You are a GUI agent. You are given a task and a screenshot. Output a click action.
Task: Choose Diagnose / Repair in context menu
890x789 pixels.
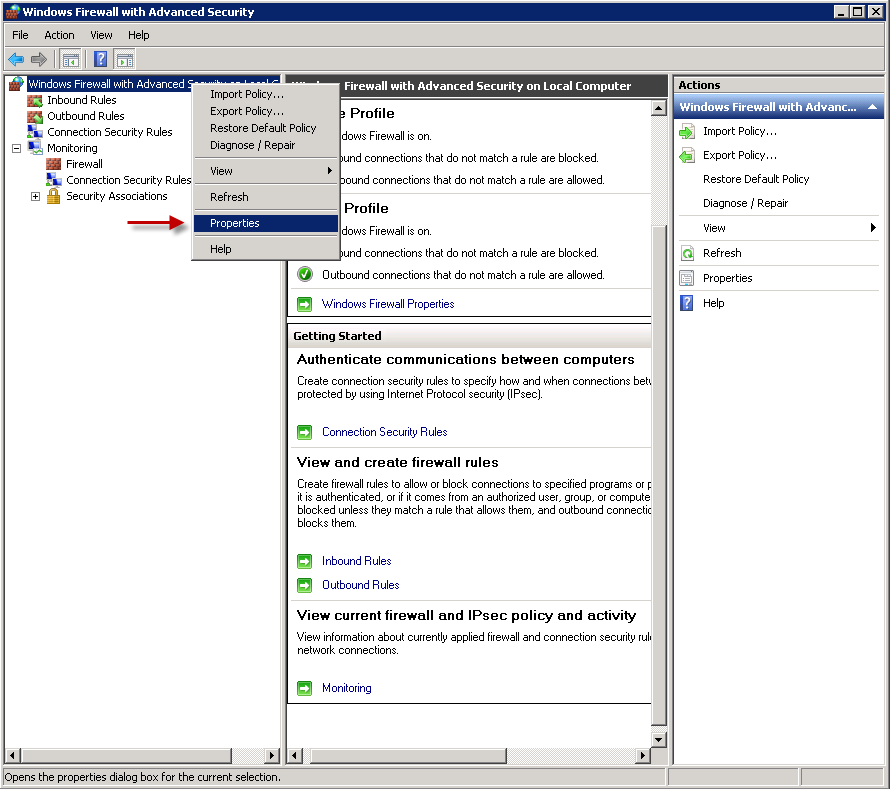click(266, 145)
